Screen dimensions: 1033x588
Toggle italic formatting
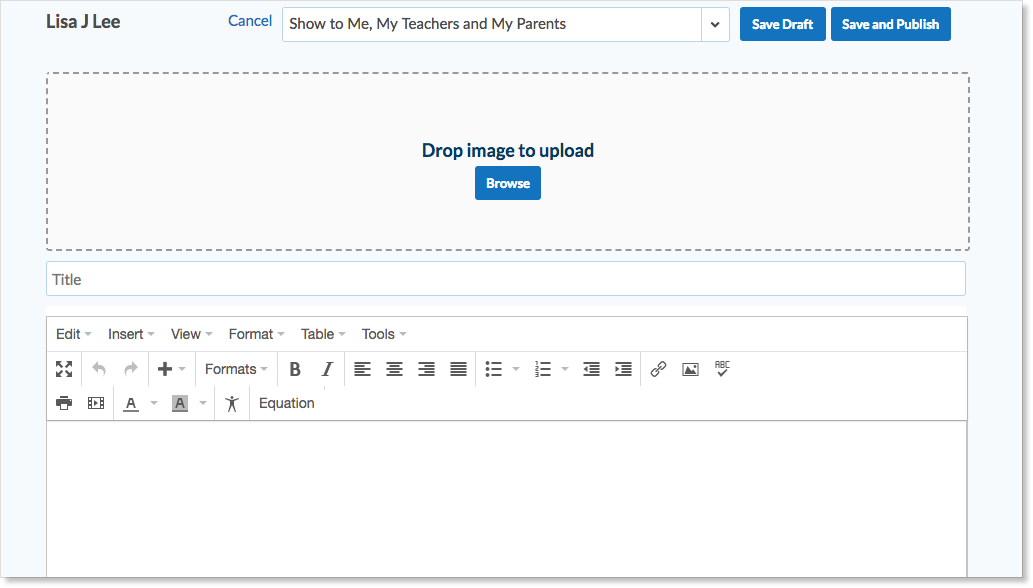pyautogui.click(x=327, y=369)
